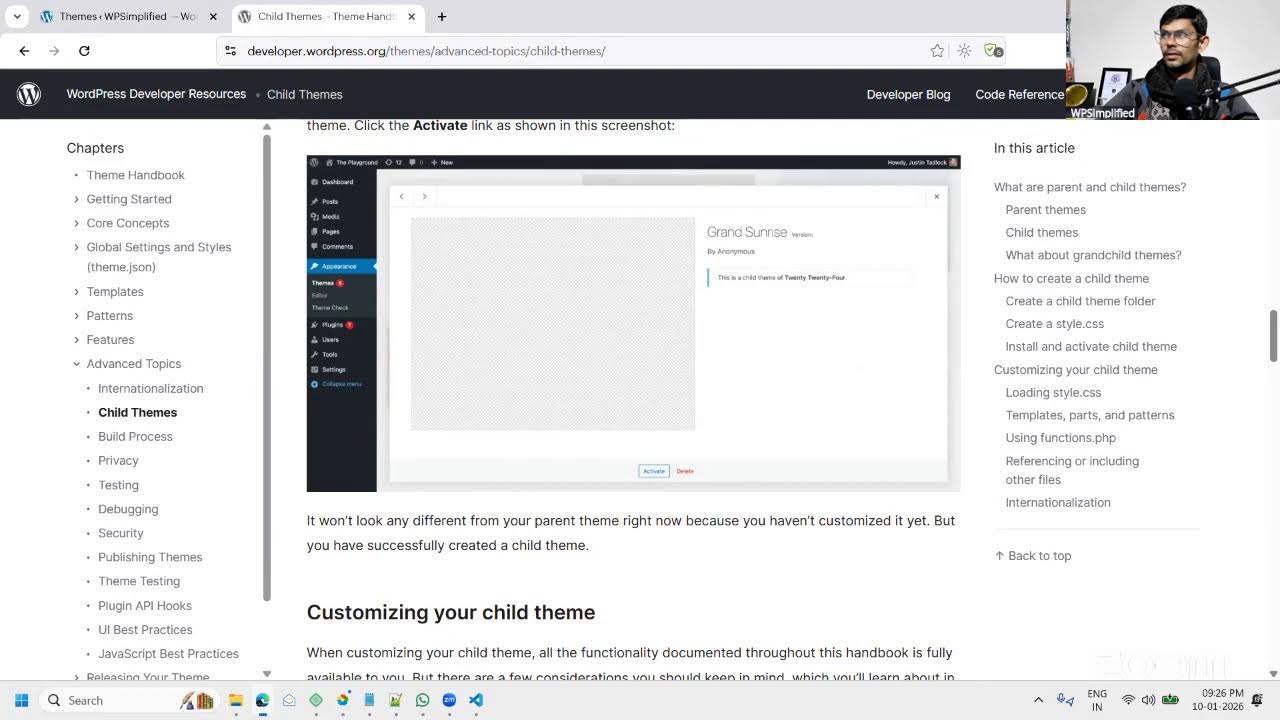Jump to Create a style.css section

coord(1055,324)
